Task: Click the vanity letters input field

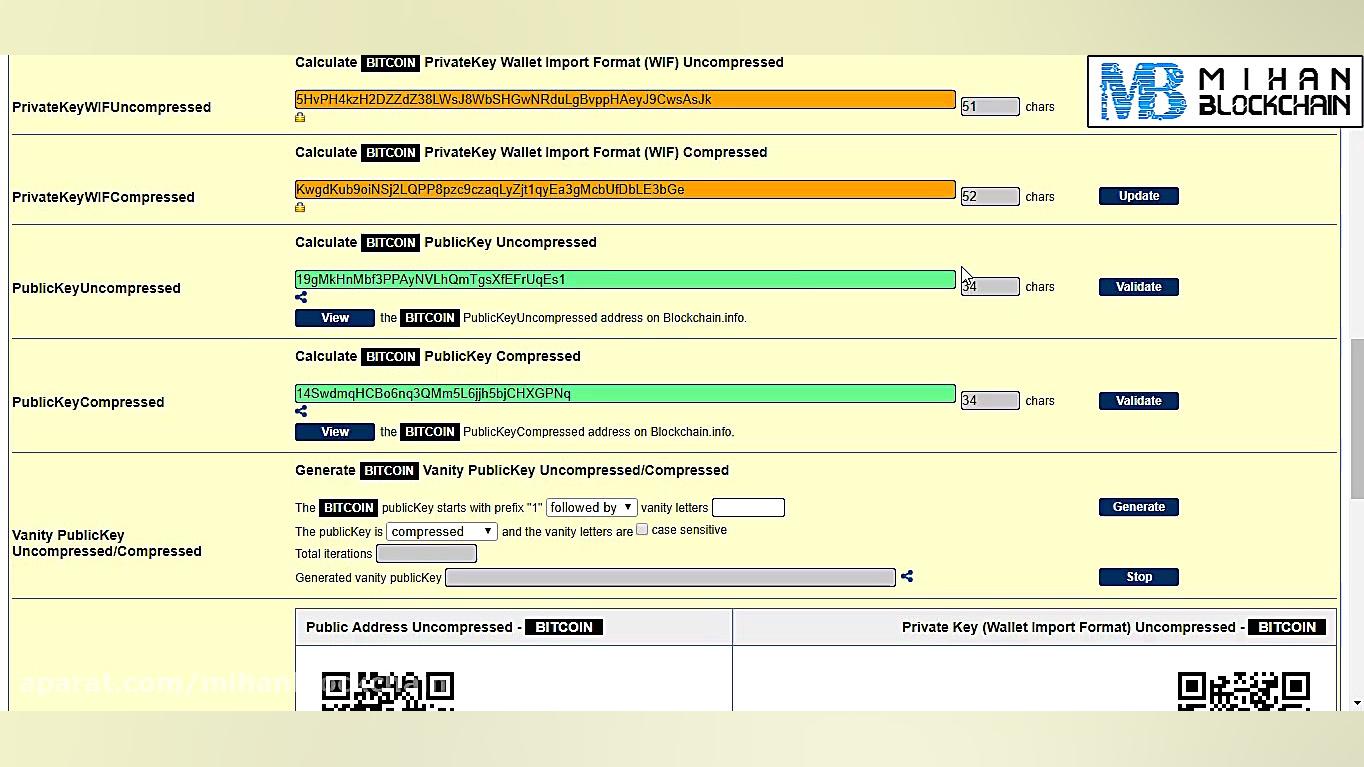Action: [748, 508]
